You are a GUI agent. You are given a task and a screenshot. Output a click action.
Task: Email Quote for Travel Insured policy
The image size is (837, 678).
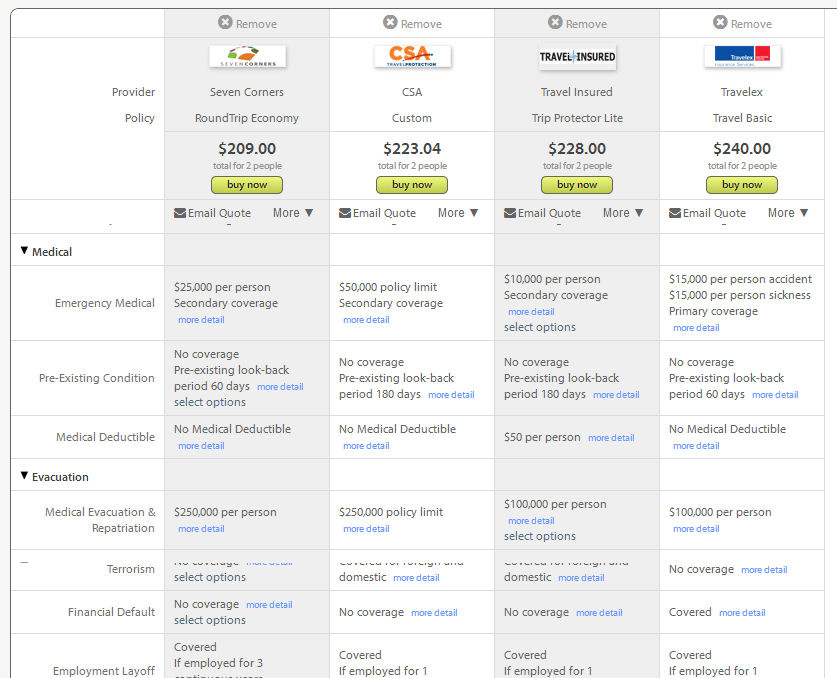coord(549,214)
